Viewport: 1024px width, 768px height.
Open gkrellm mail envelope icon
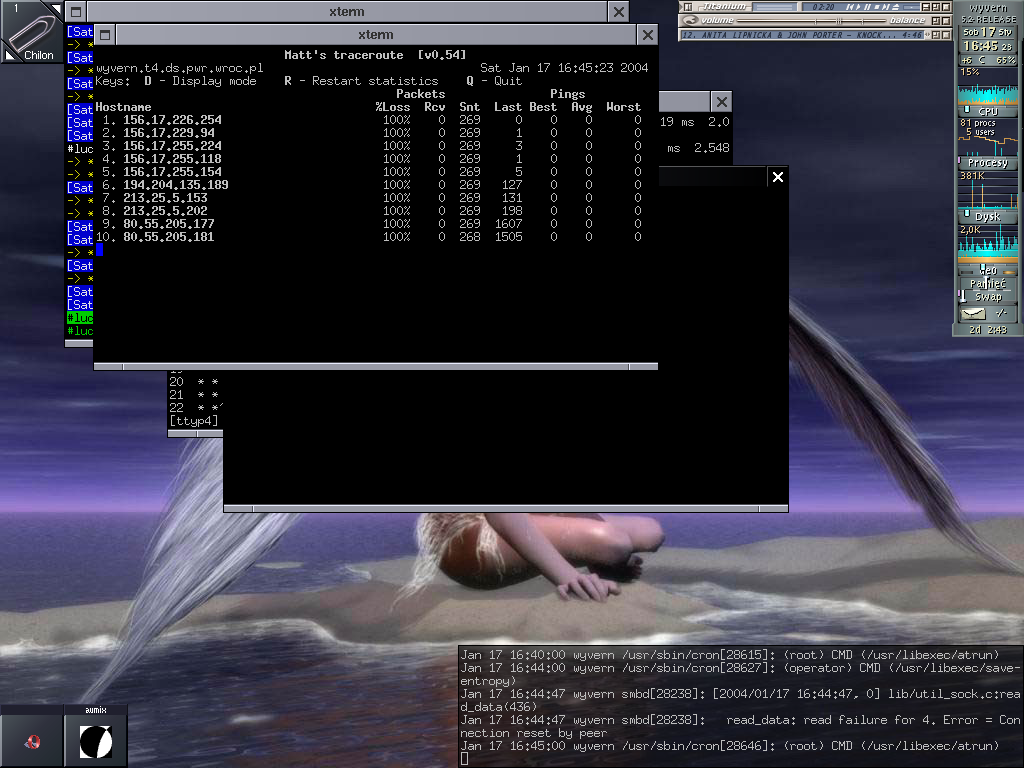972,314
